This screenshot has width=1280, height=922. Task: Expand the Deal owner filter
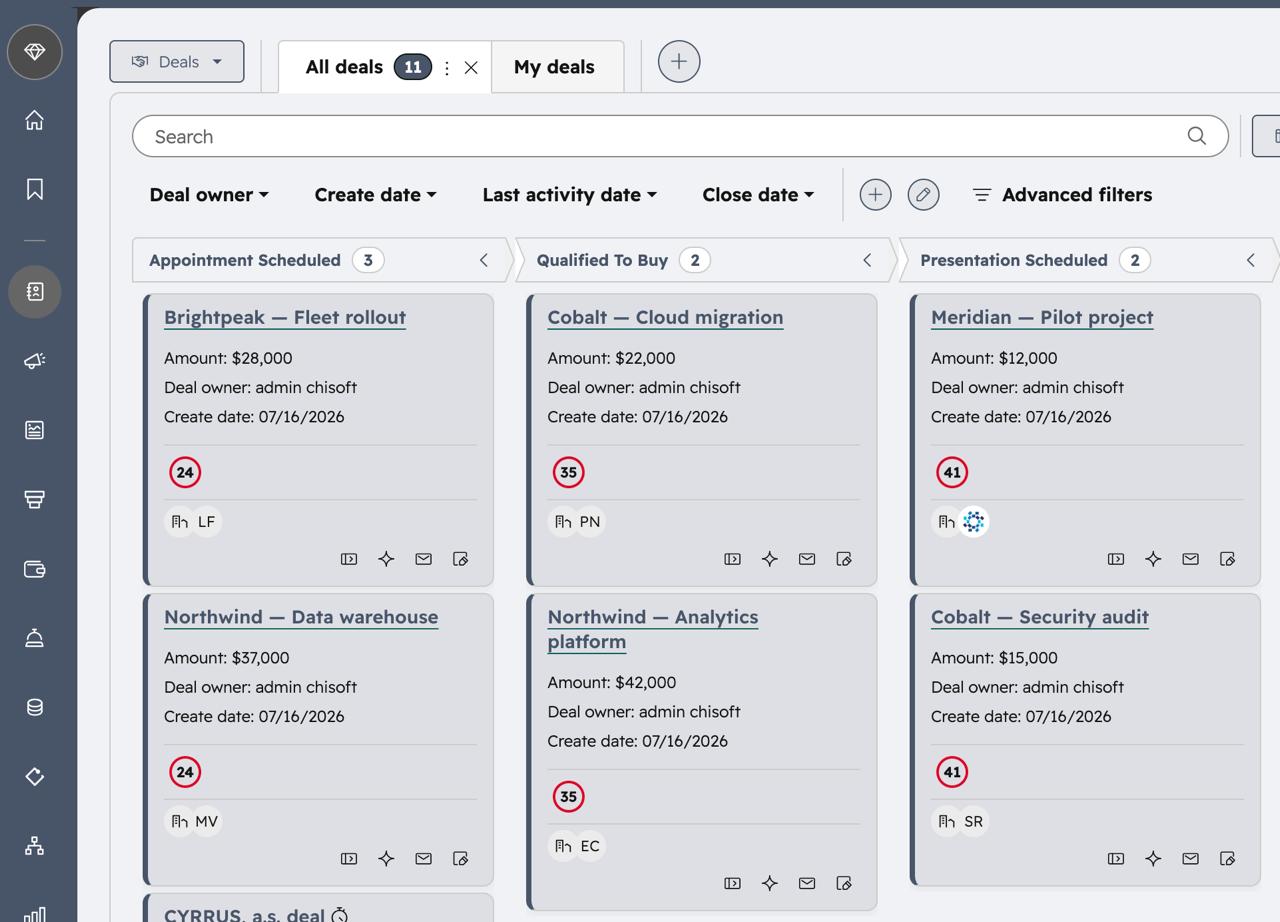click(x=209, y=195)
